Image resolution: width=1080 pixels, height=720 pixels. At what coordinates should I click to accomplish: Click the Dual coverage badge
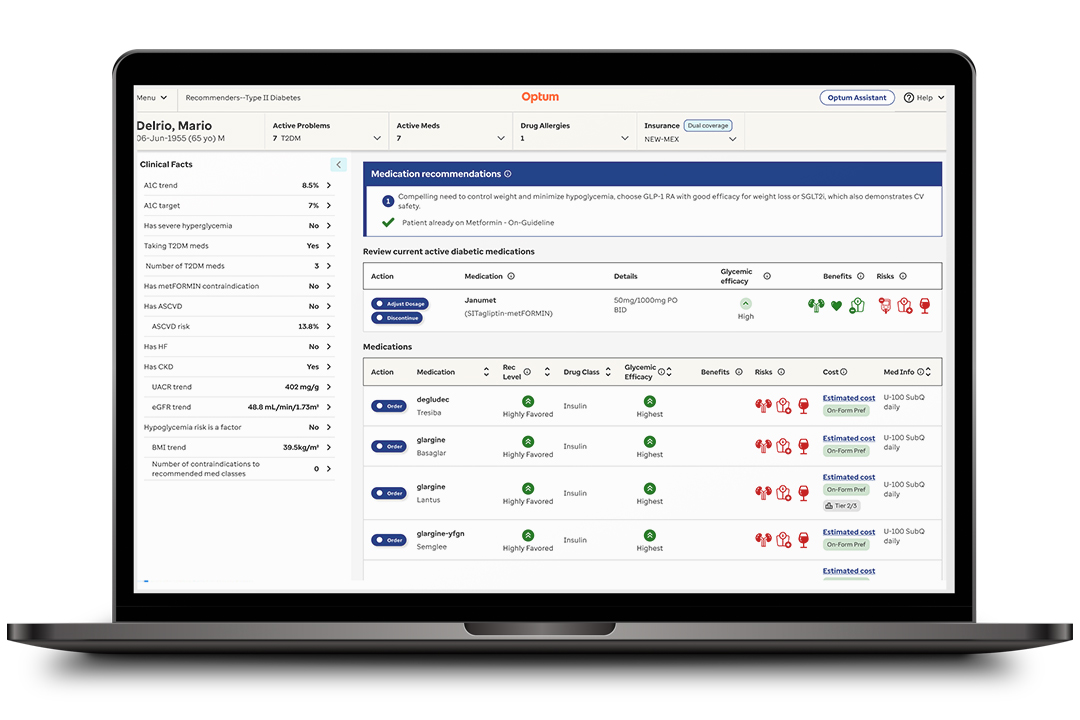(708, 125)
